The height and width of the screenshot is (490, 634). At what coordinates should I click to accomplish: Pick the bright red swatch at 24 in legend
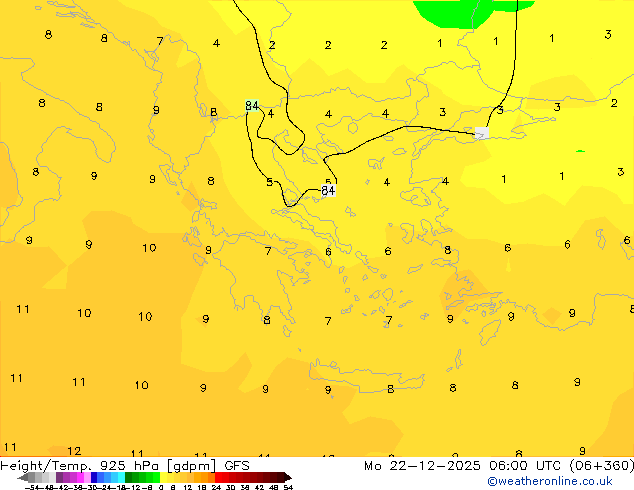(x=218, y=477)
